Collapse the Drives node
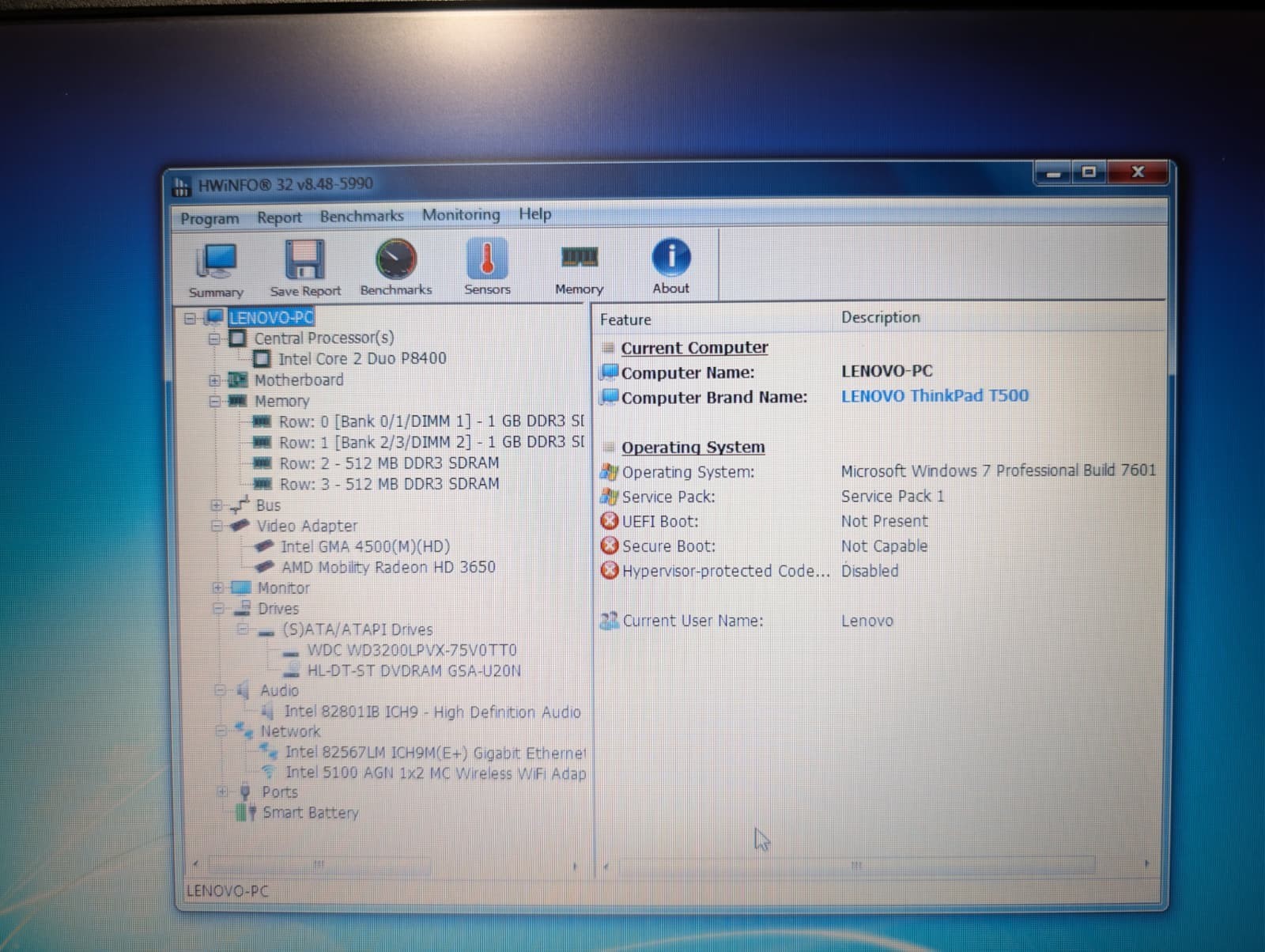 (217, 609)
